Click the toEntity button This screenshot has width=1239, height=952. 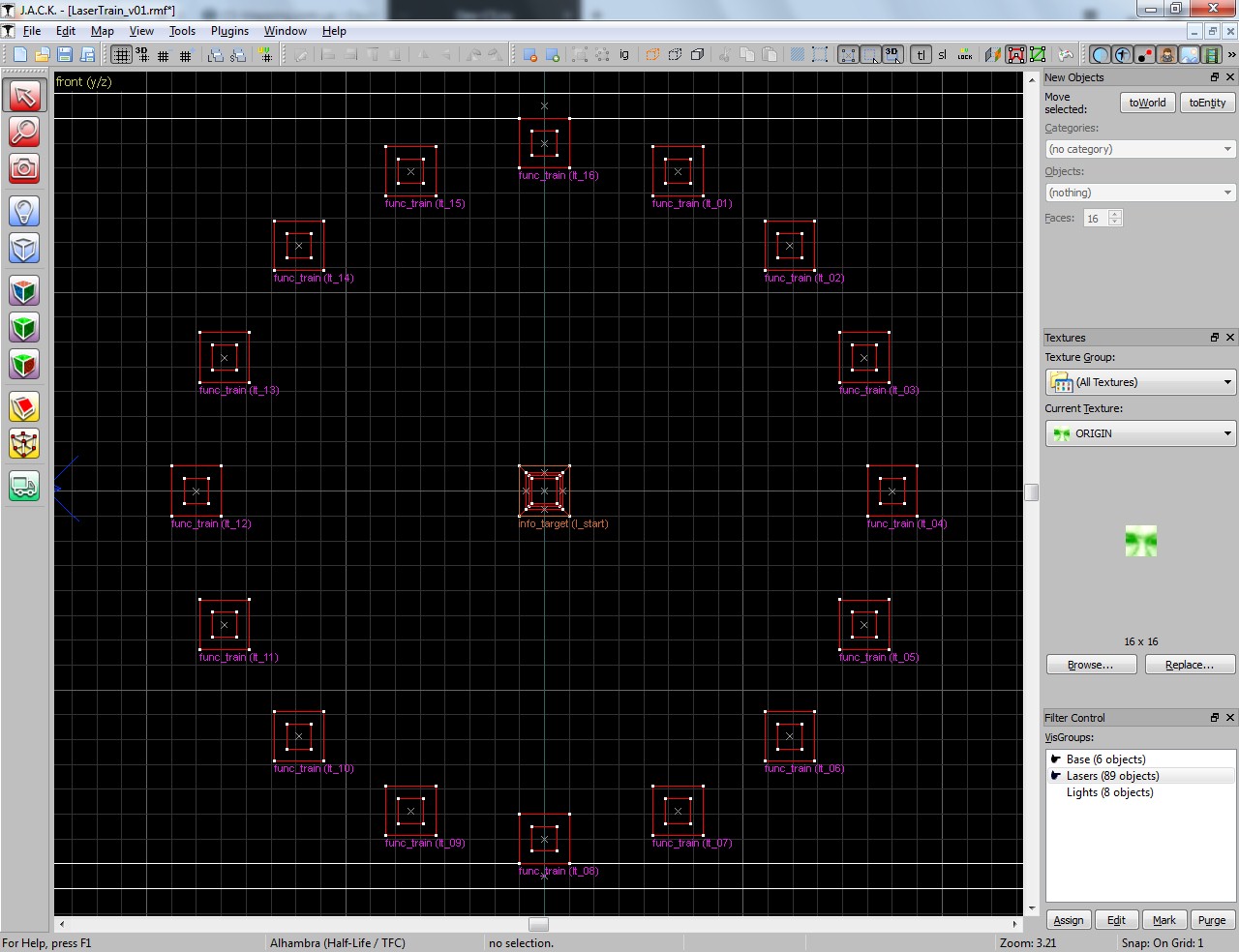pos(1207,103)
